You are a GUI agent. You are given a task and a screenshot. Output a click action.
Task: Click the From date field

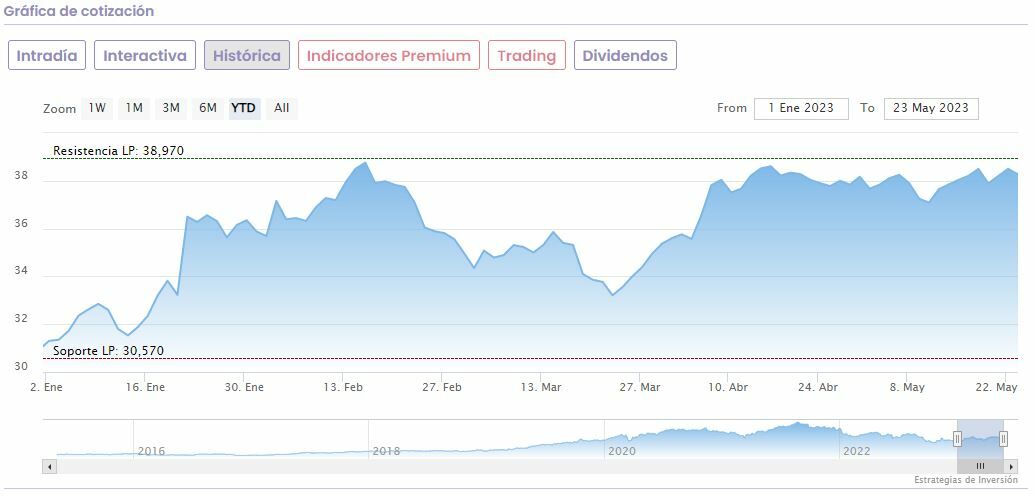coord(801,108)
